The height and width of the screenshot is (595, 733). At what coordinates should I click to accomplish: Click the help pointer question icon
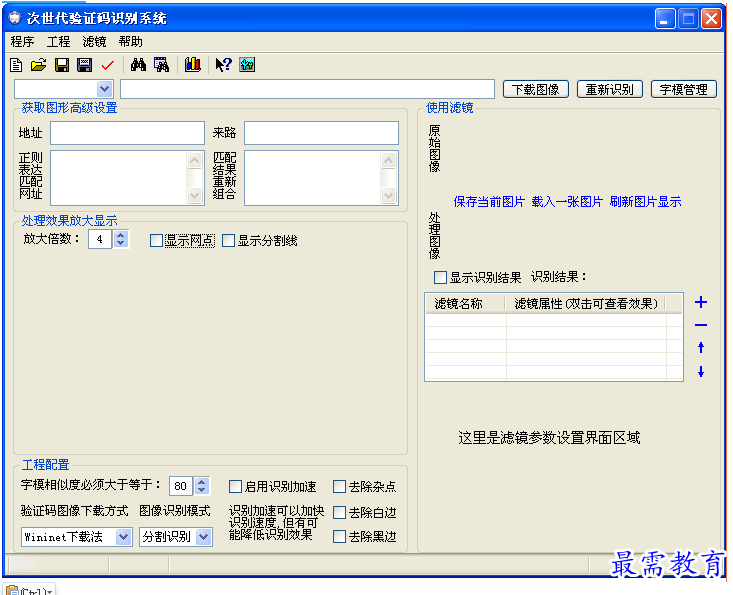[x=223, y=65]
